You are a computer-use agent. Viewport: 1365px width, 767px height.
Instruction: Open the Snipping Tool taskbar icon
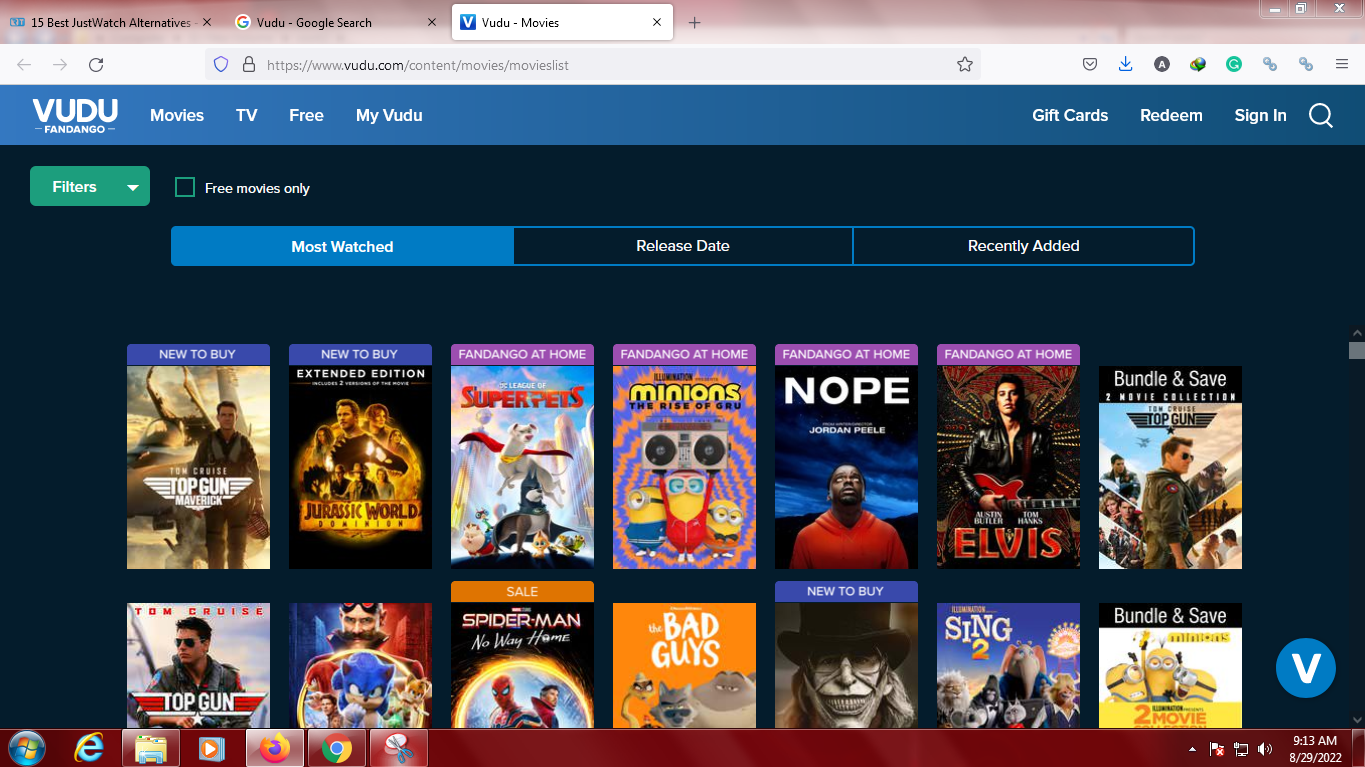point(398,748)
